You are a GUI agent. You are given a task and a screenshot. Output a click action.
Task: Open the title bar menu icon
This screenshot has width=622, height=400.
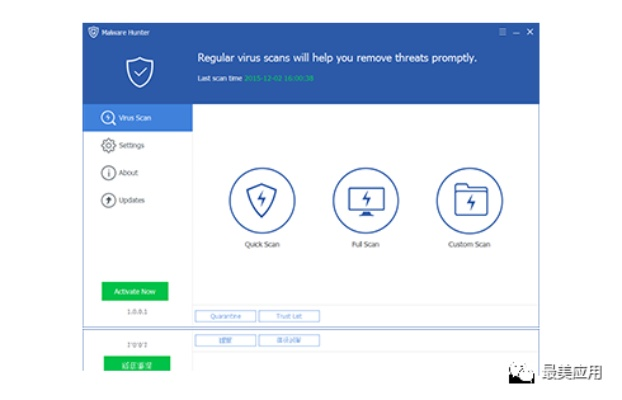click(503, 32)
